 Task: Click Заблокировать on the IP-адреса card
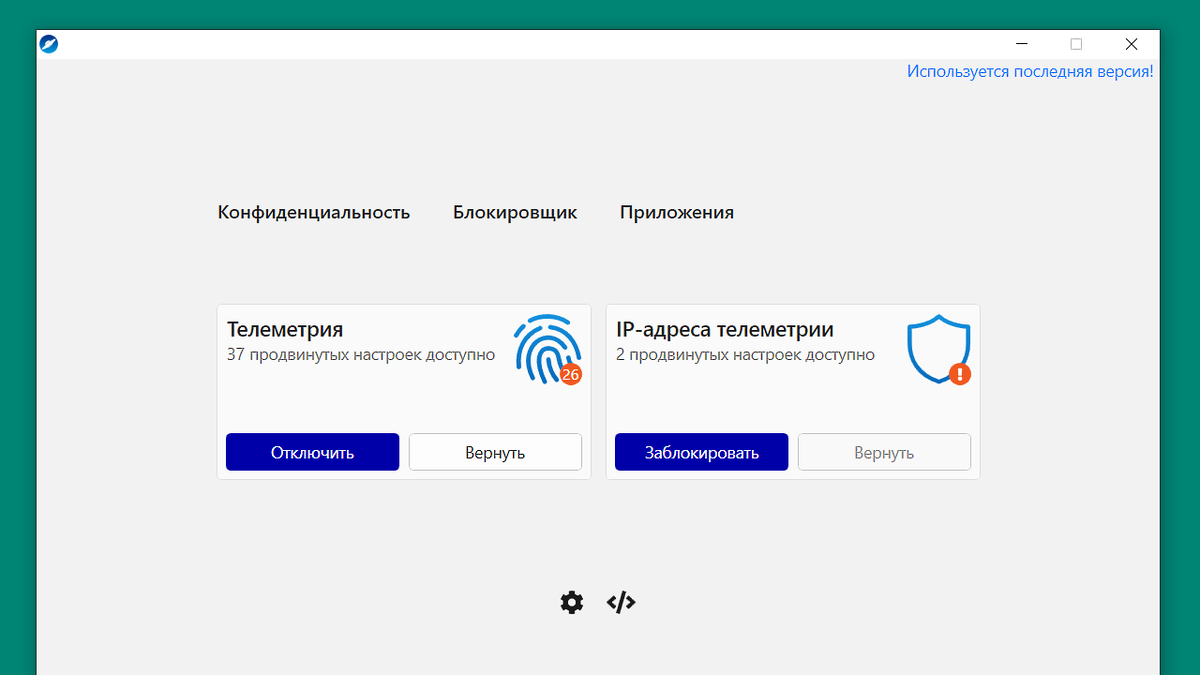pos(701,452)
